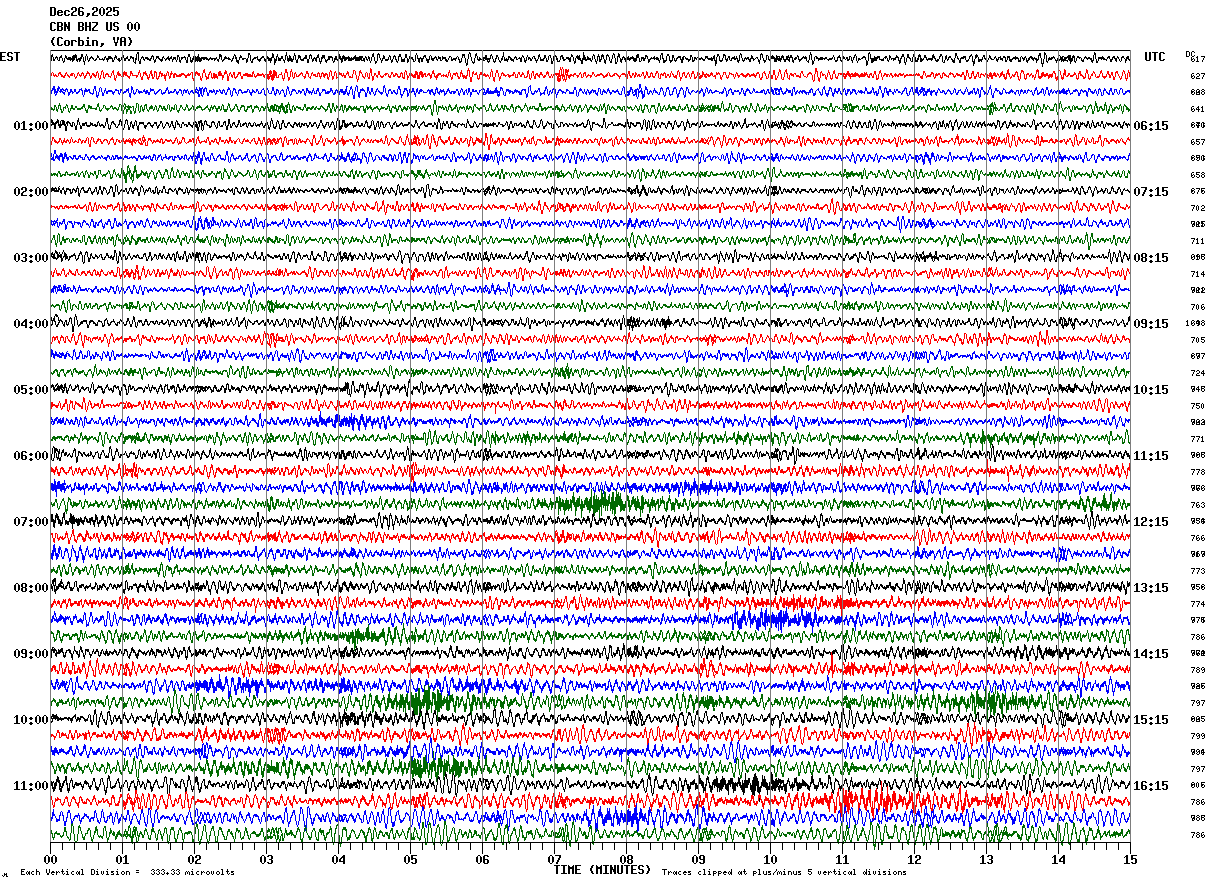Click the 11:15 UTC time label

(1152, 456)
